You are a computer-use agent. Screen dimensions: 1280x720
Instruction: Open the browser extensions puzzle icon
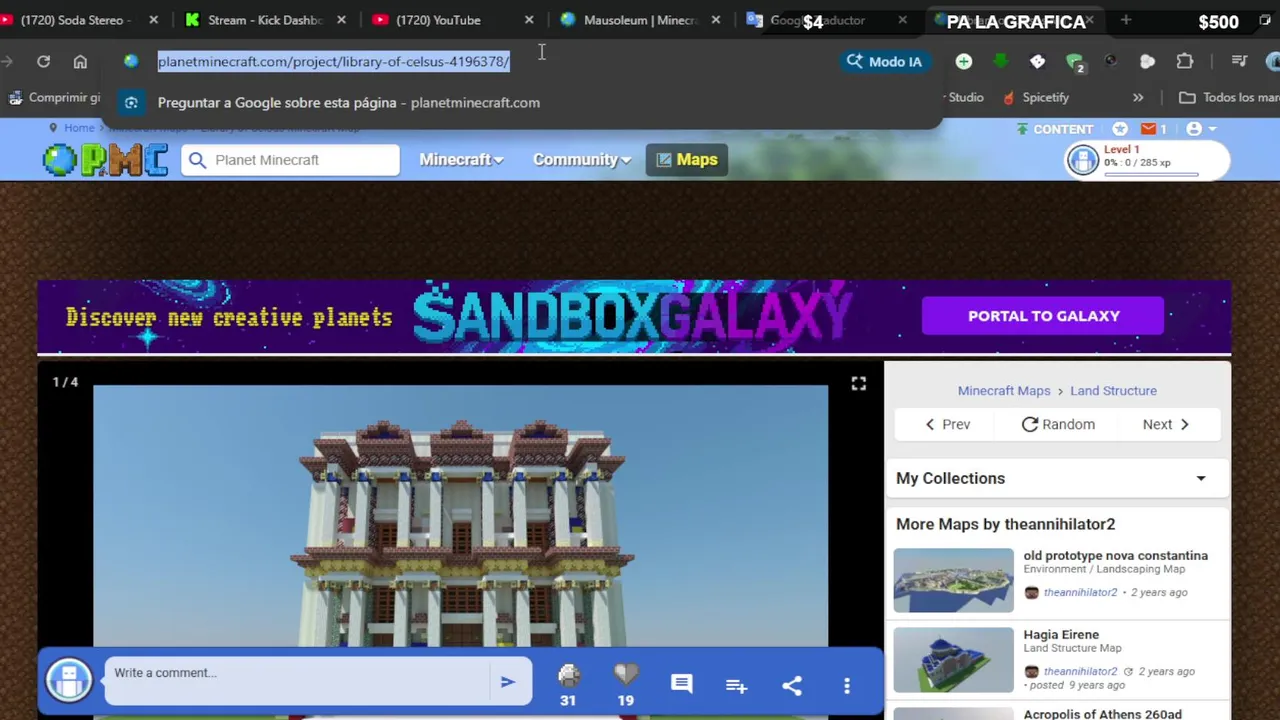coord(1185,61)
